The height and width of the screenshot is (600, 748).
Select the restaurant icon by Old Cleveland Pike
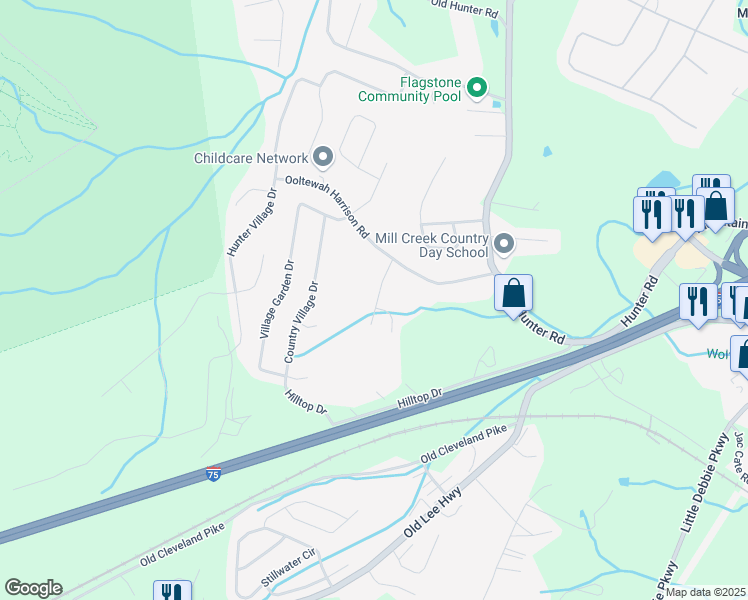pos(172,590)
